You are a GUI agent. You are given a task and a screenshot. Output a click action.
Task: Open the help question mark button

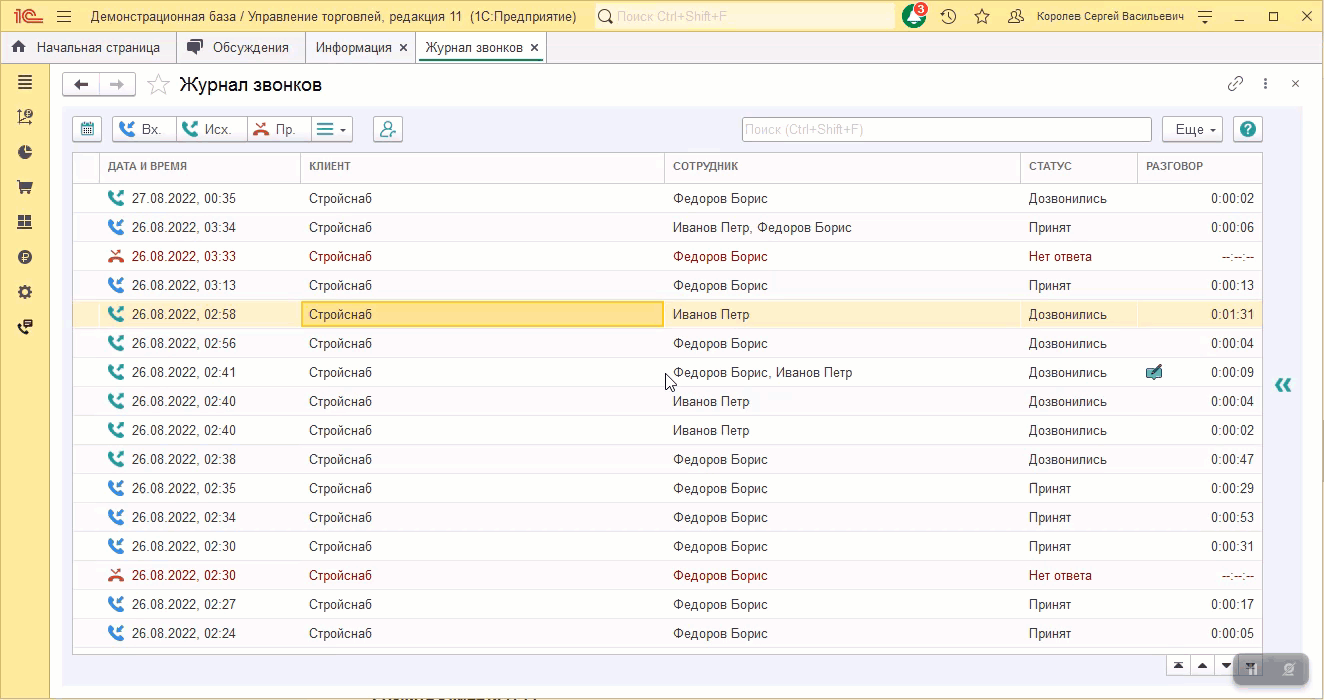tap(1247, 129)
